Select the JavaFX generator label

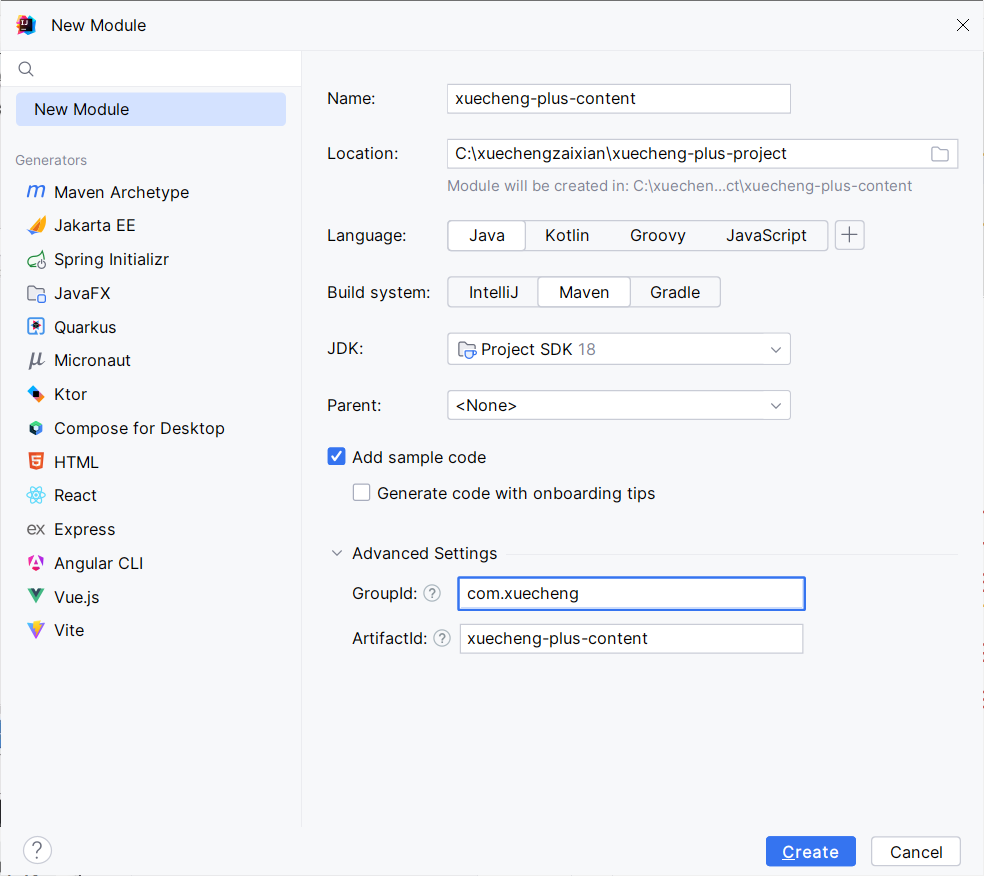(82, 293)
